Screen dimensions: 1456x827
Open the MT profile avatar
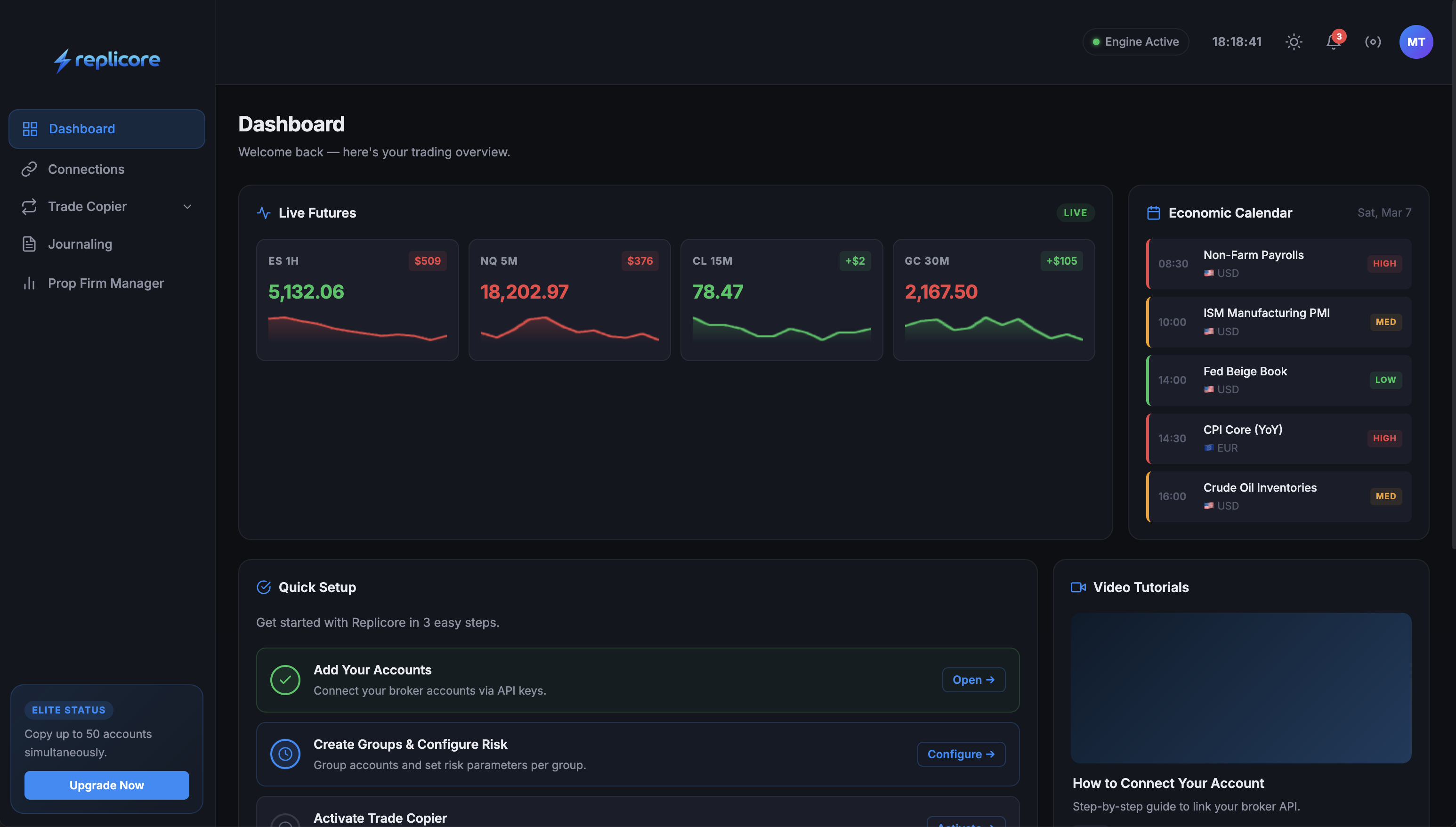pos(1416,41)
